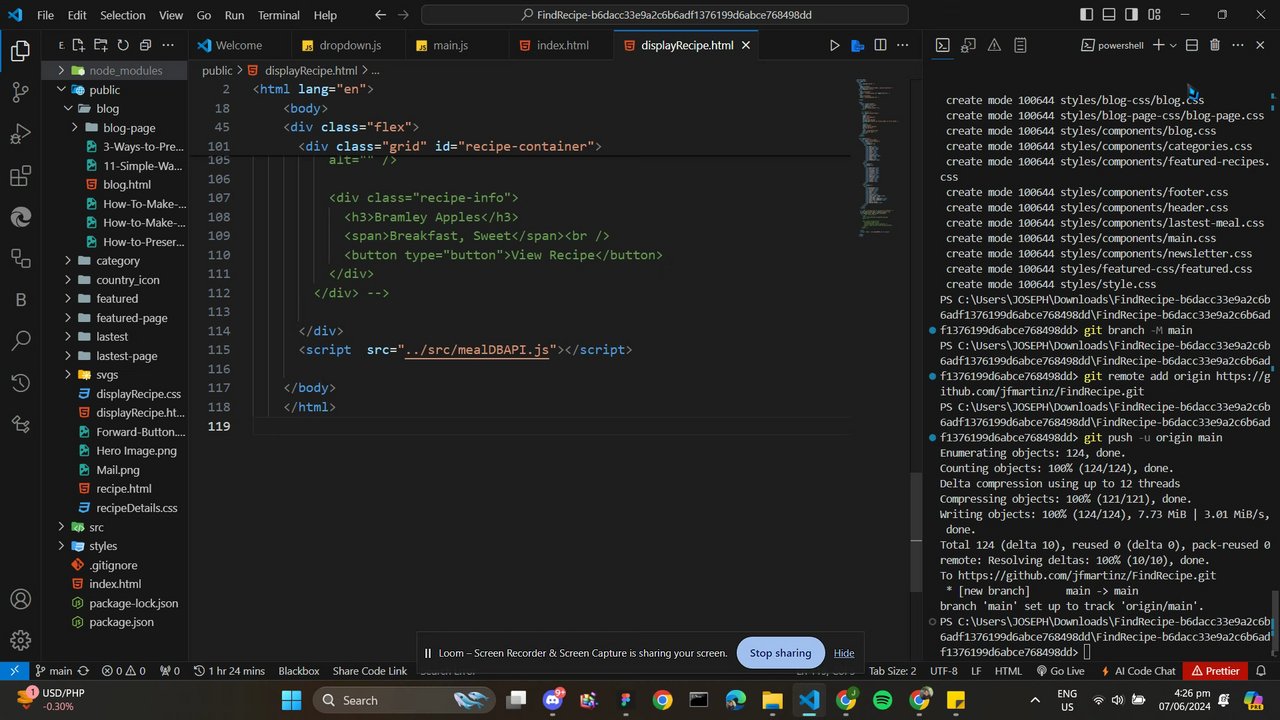The height and width of the screenshot is (720, 1280).
Task: Collapse the public folder
Action: pyautogui.click(x=115, y=90)
